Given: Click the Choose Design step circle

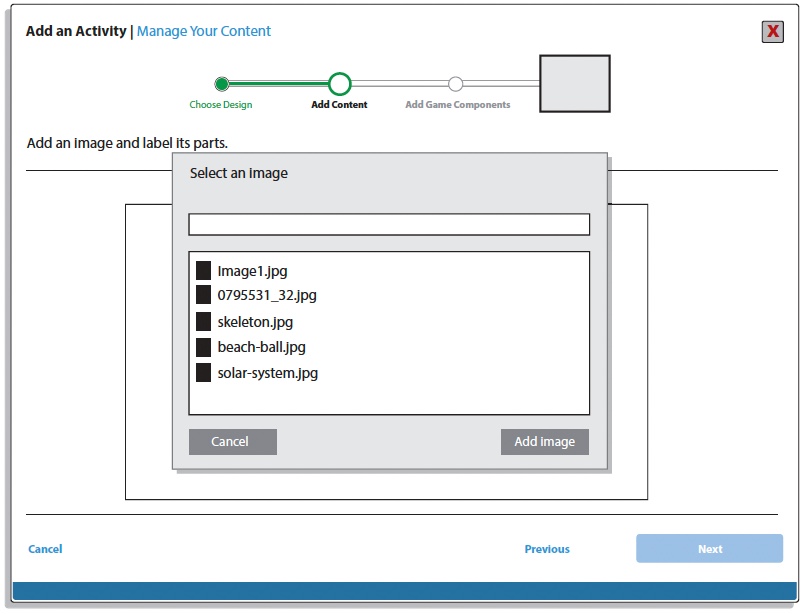Looking at the screenshot, I should click(x=222, y=84).
